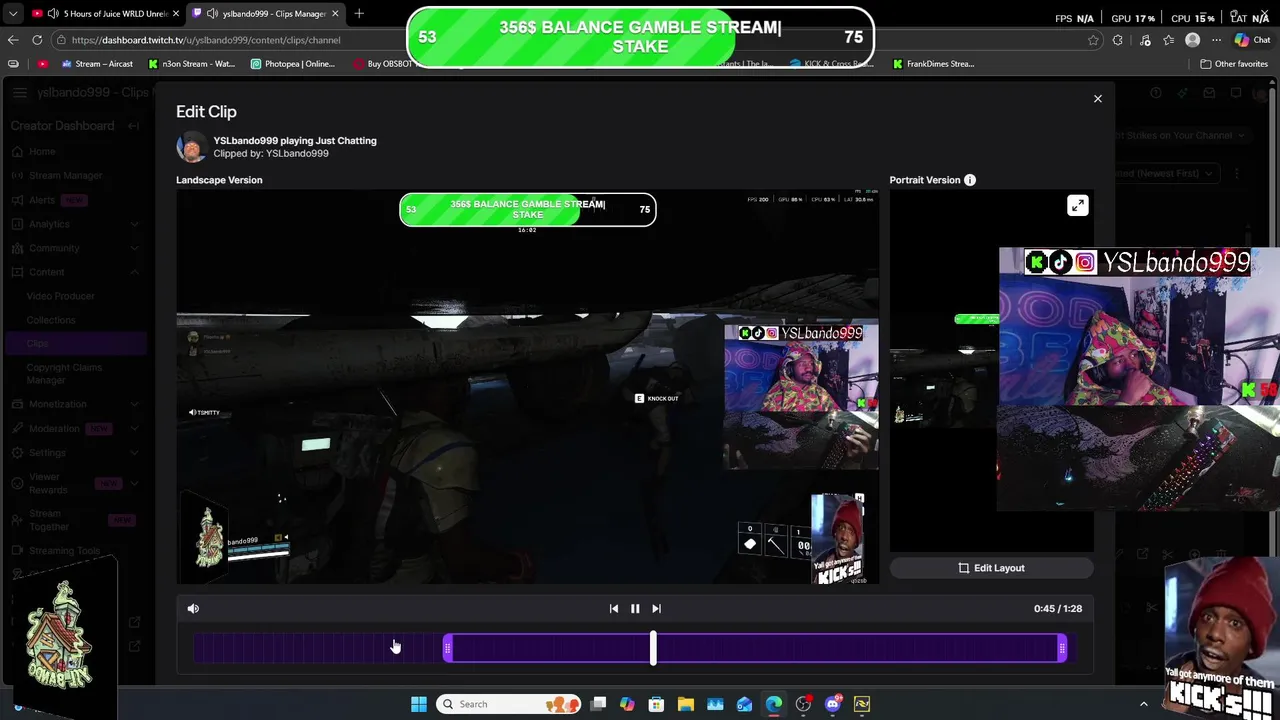1280x720 pixels.
Task: Open the YouTube bookmark icon
Action: point(42,64)
